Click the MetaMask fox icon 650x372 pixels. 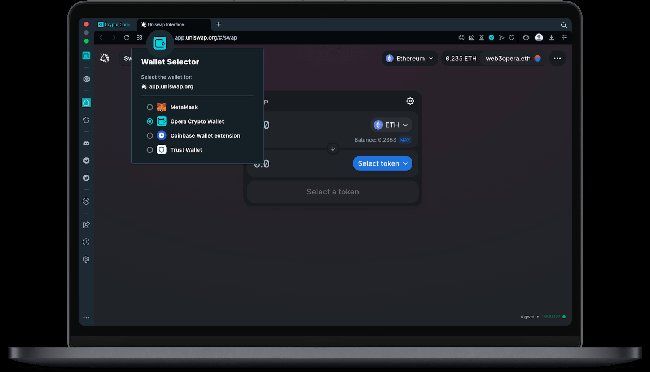(x=162, y=107)
